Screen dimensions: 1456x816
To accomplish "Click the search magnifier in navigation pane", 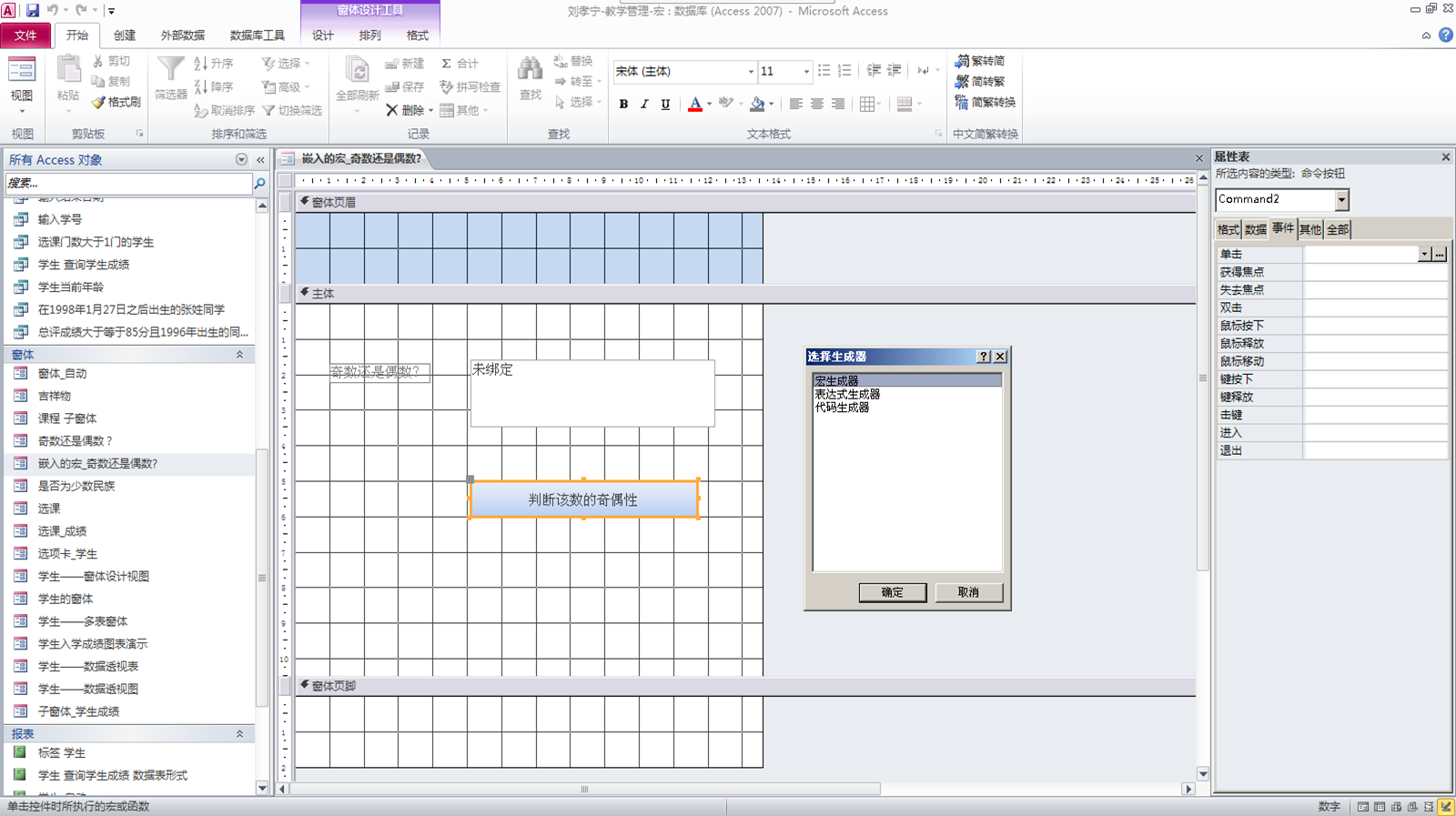I will point(259,183).
